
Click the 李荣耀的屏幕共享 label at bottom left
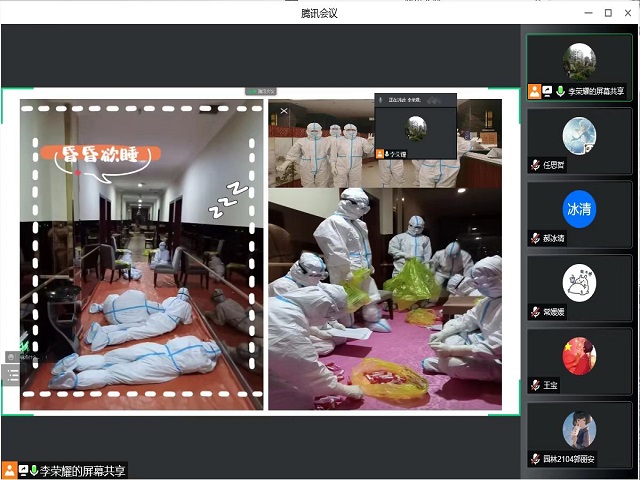pyautogui.click(x=84, y=470)
